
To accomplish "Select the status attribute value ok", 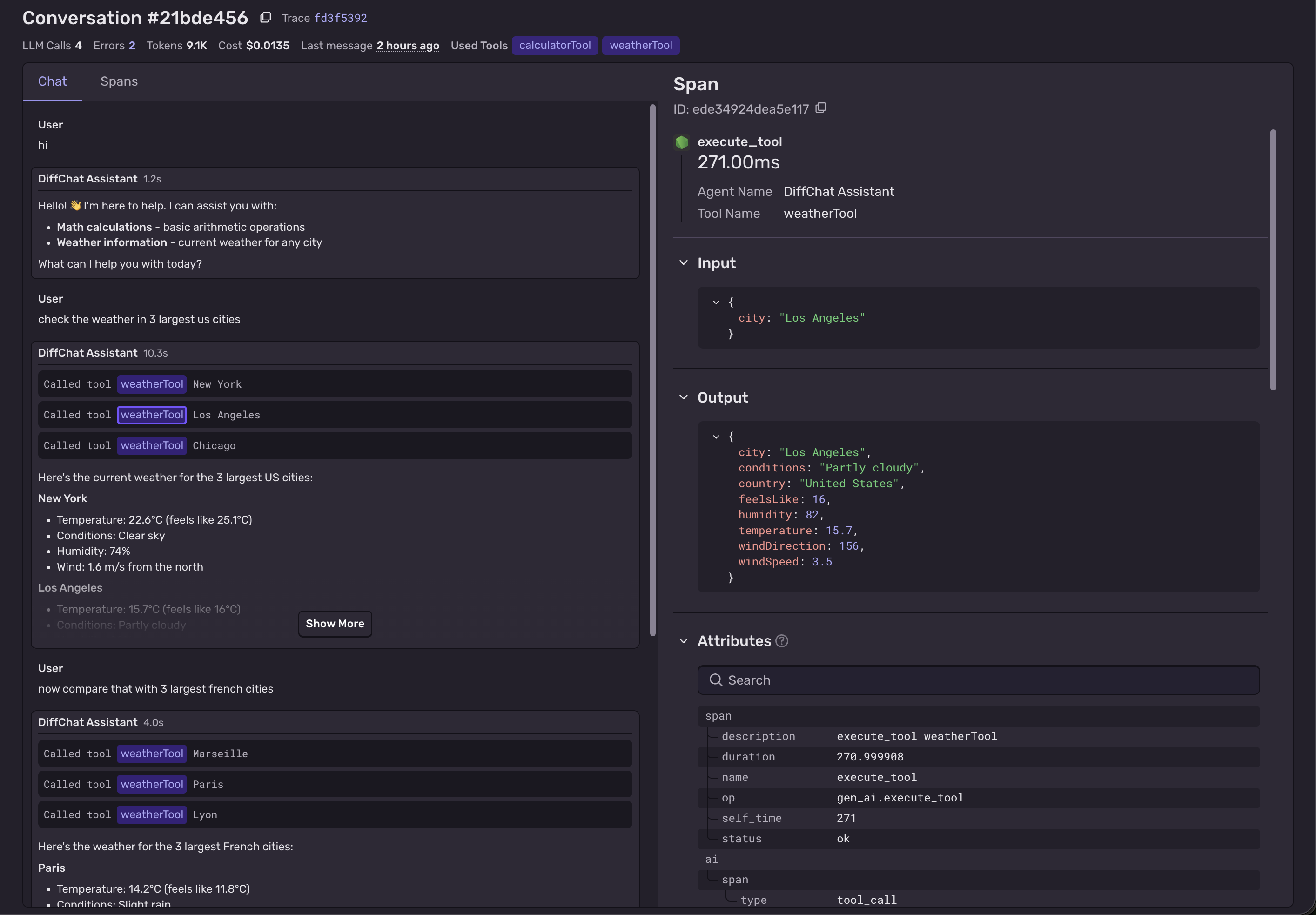I will (843, 839).
